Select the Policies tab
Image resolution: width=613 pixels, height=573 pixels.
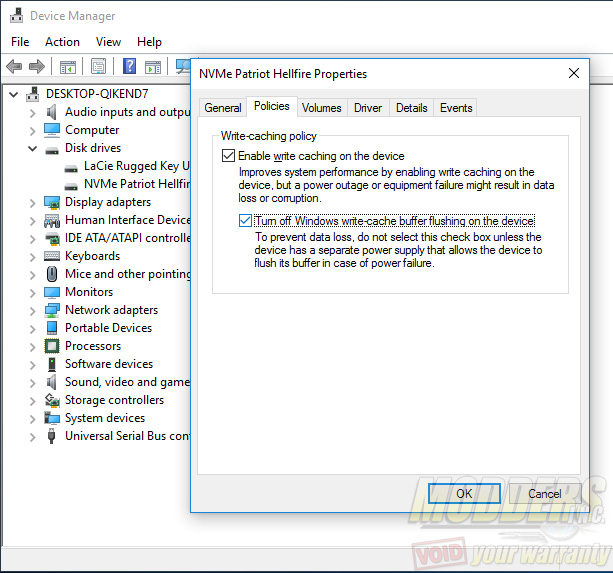(x=272, y=106)
